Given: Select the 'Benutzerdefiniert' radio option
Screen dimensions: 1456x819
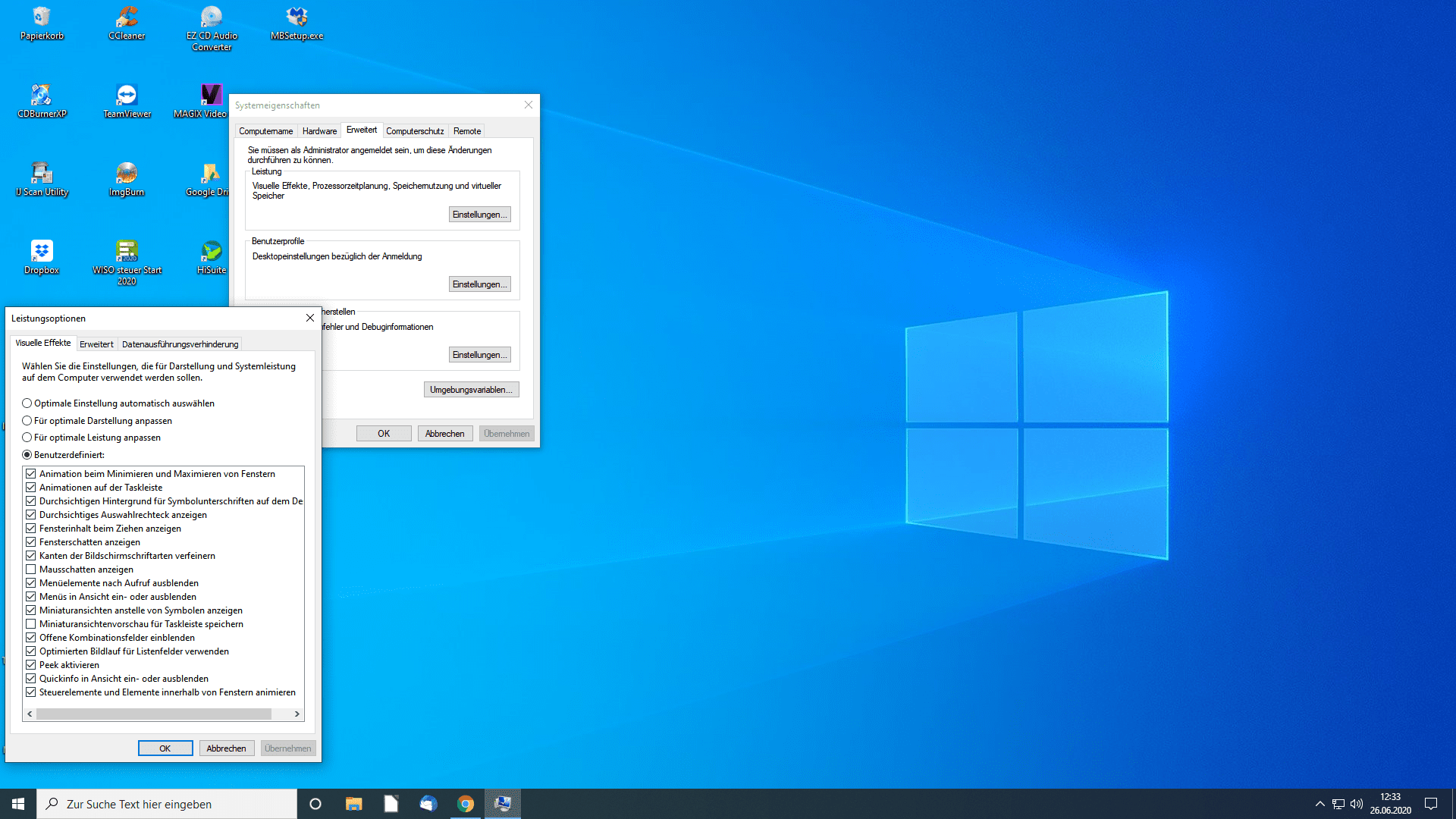Looking at the screenshot, I should (64, 455).
